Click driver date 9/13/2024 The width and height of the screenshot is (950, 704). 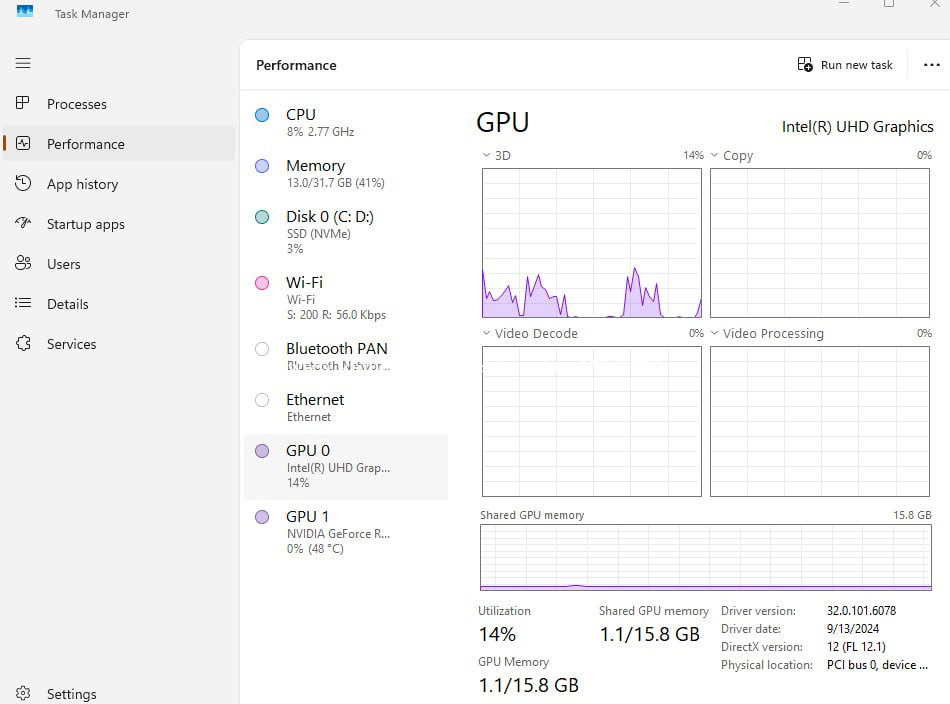tap(852, 629)
